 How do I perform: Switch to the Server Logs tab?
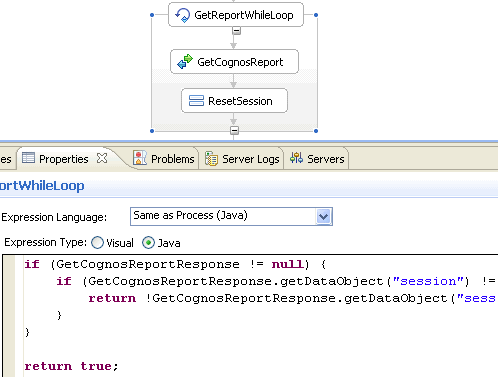[x=251, y=159]
